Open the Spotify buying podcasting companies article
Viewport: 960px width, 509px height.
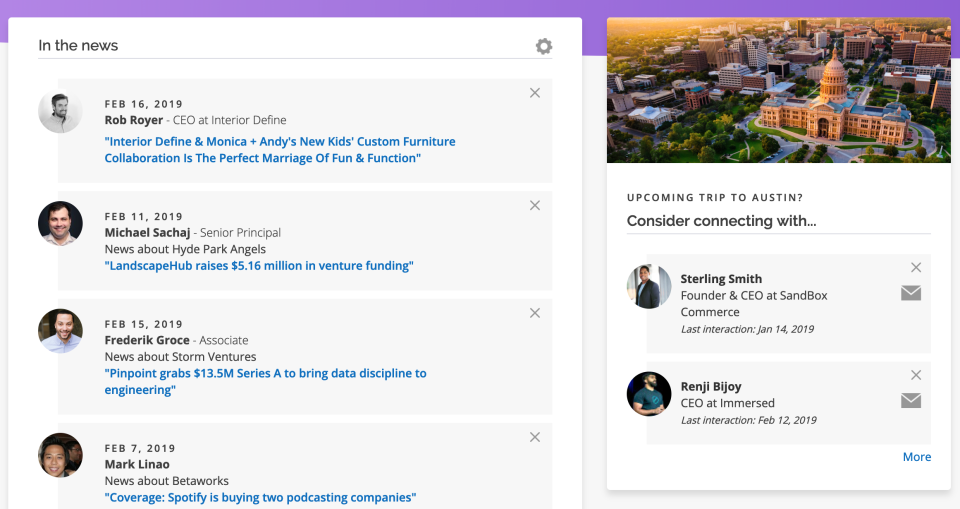[260, 497]
